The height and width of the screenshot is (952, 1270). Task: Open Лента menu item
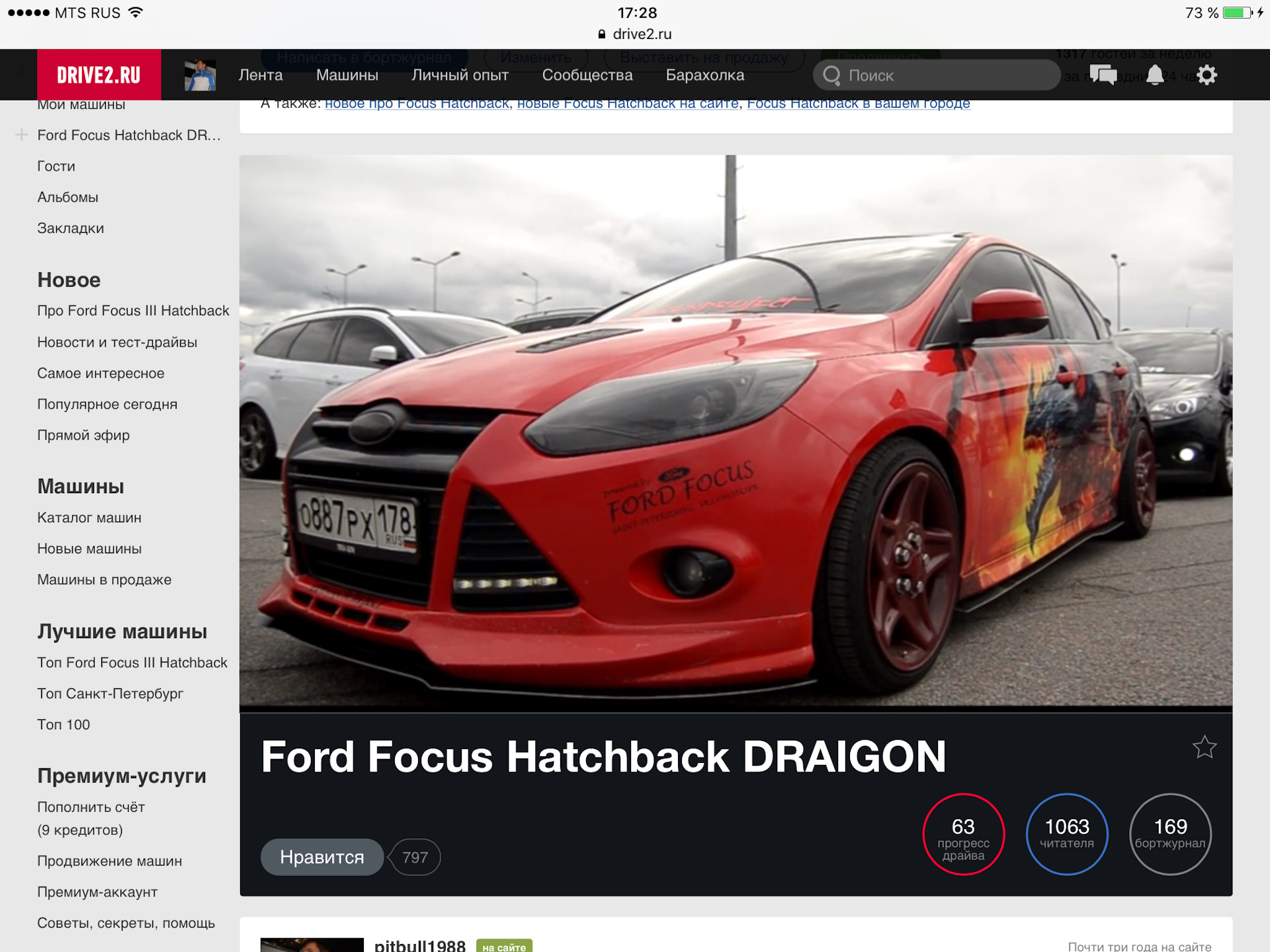[x=261, y=75]
